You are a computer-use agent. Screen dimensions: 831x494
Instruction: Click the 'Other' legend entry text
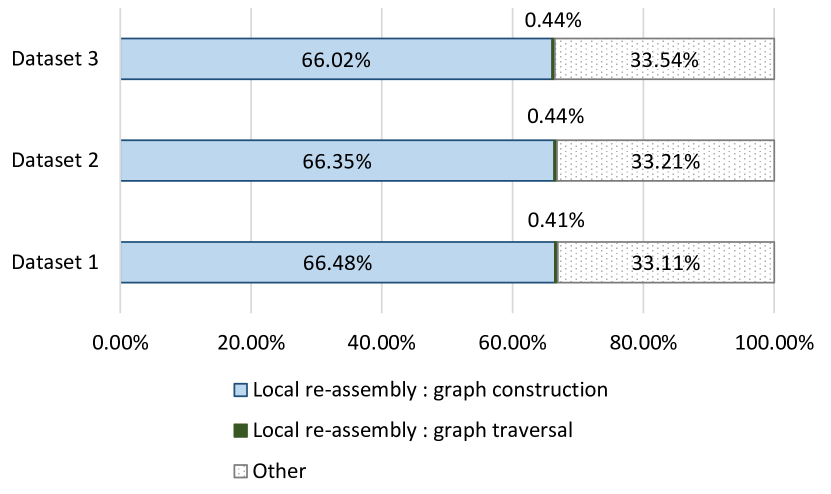click(x=280, y=470)
